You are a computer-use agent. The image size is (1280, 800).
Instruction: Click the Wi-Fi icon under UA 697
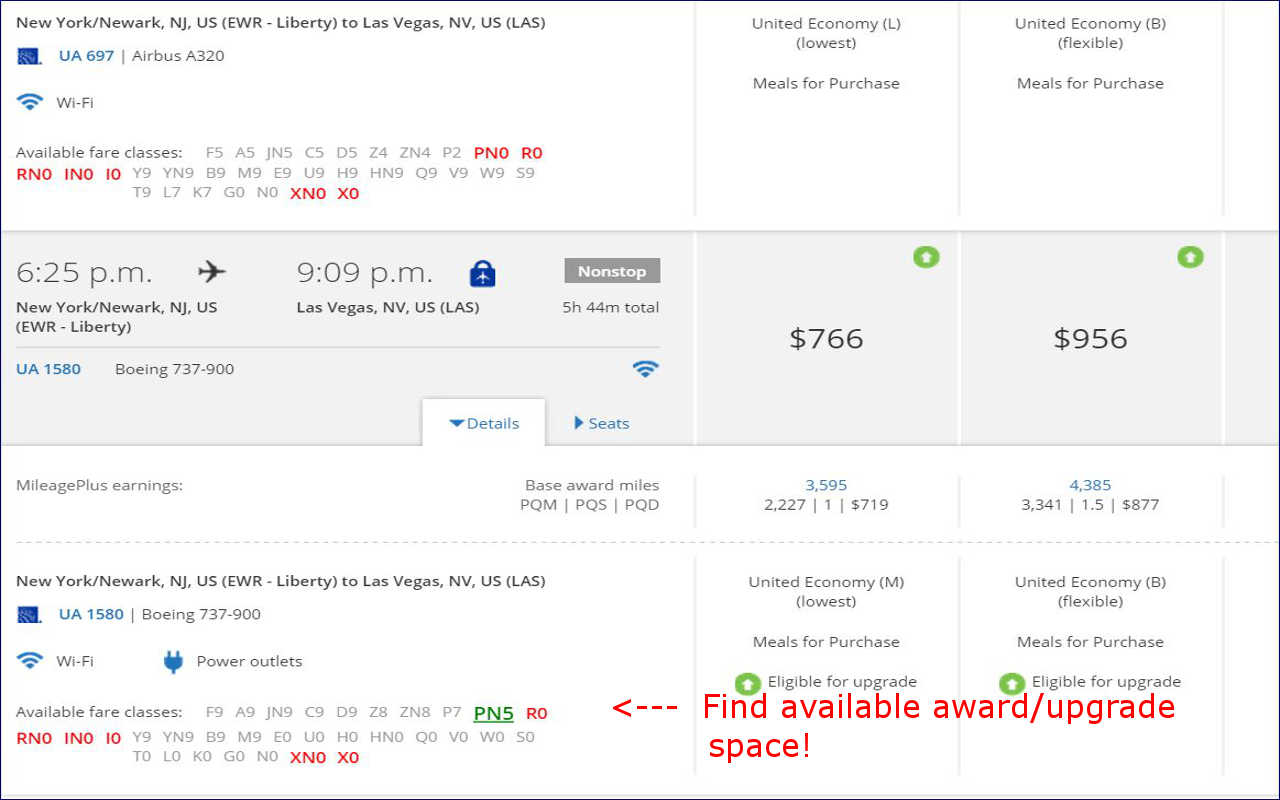coord(30,102)
